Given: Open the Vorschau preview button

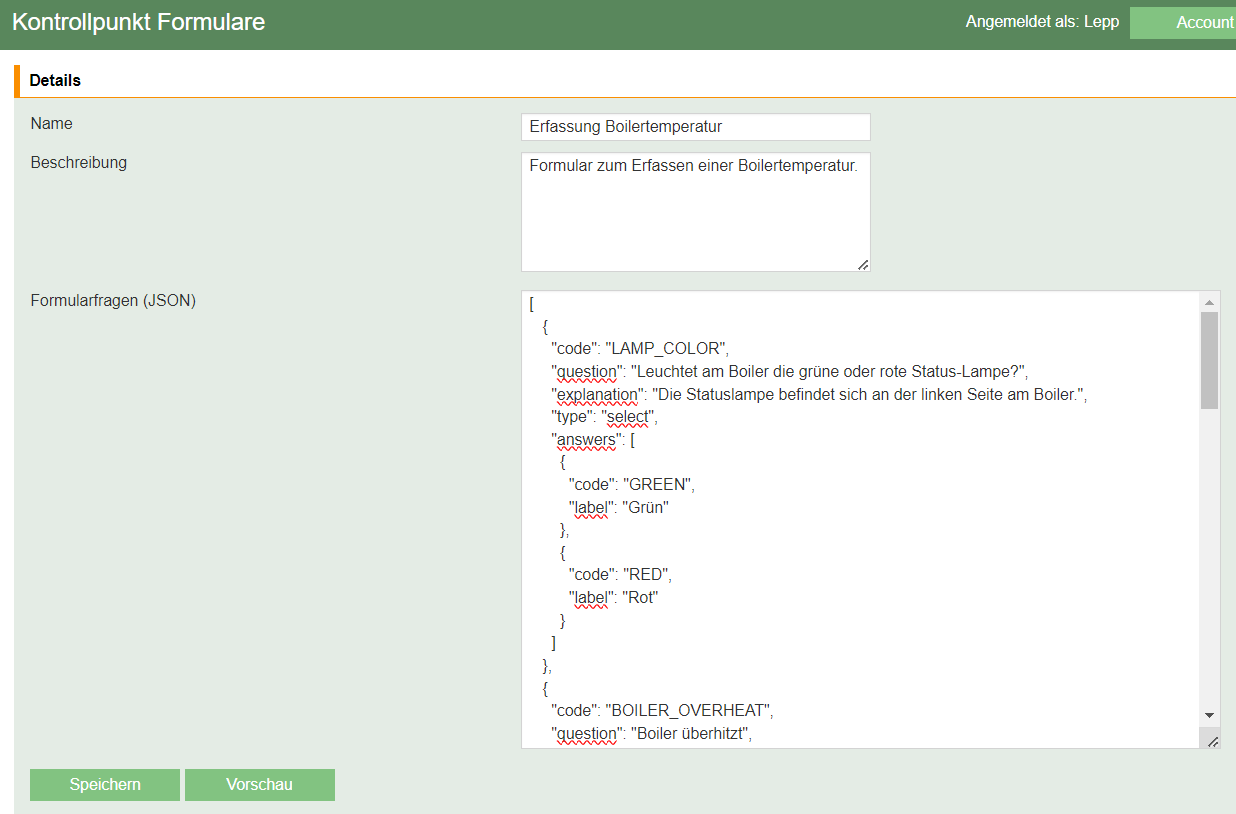Looking at the screenshot, I should [x=260, y=785].
